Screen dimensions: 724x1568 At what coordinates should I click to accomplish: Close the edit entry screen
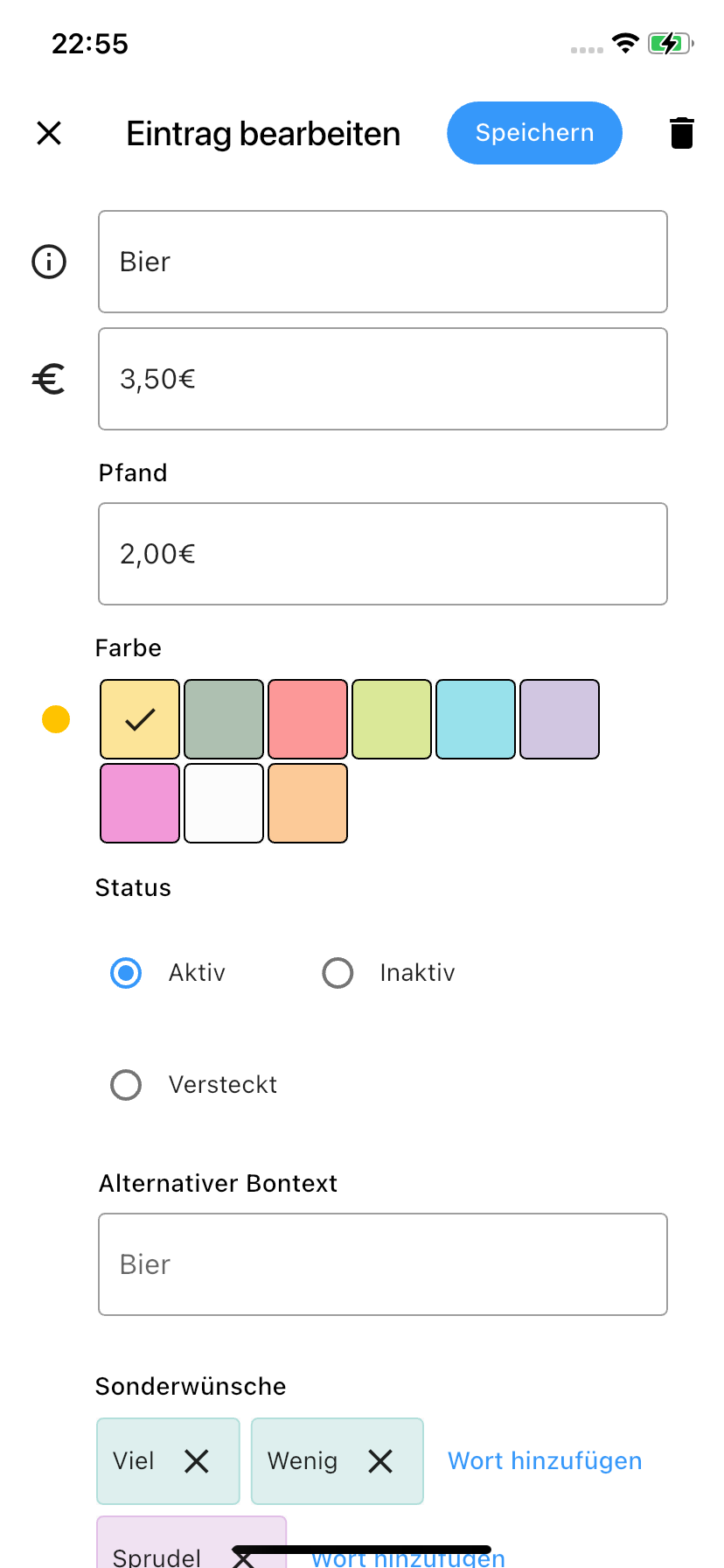point(49,133)
